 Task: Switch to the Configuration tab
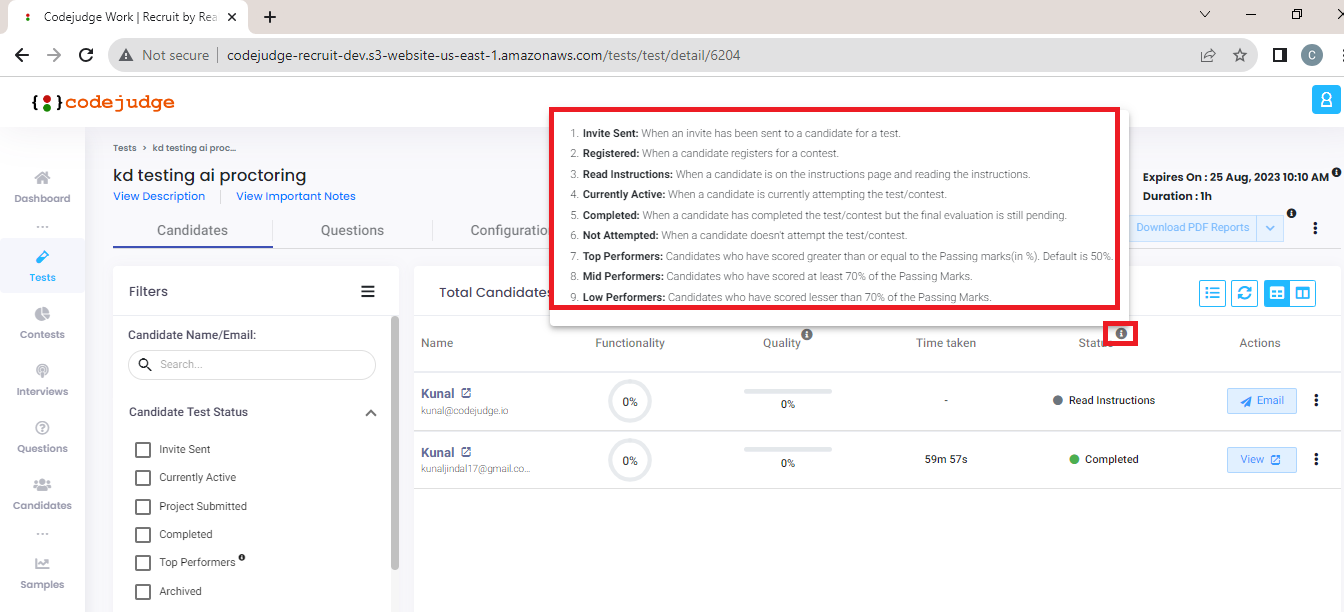coord(508,230)
